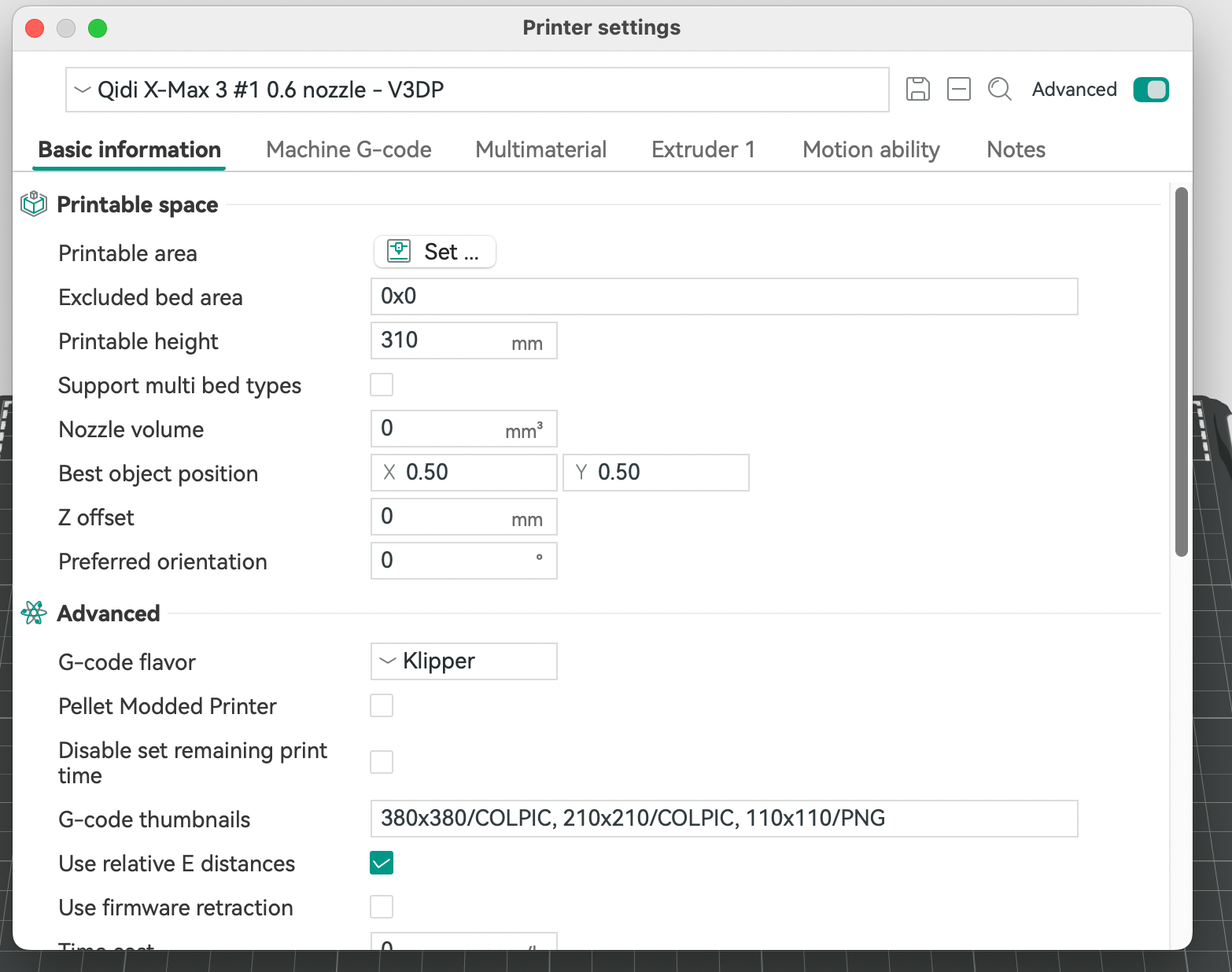Image resolution: width=1232 pixels, height=972 pixels.
Task: Open the Motion ability tab
Action: 871,149
